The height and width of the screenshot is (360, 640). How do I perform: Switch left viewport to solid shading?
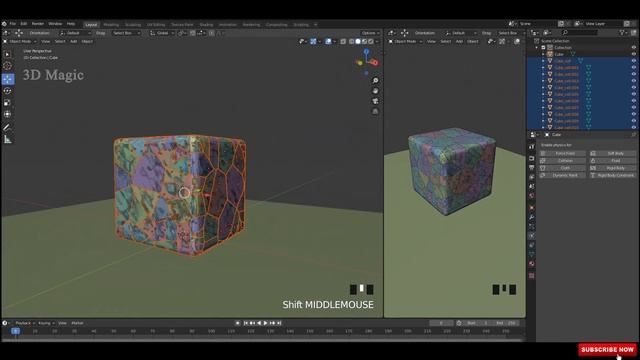click(358, 41)
